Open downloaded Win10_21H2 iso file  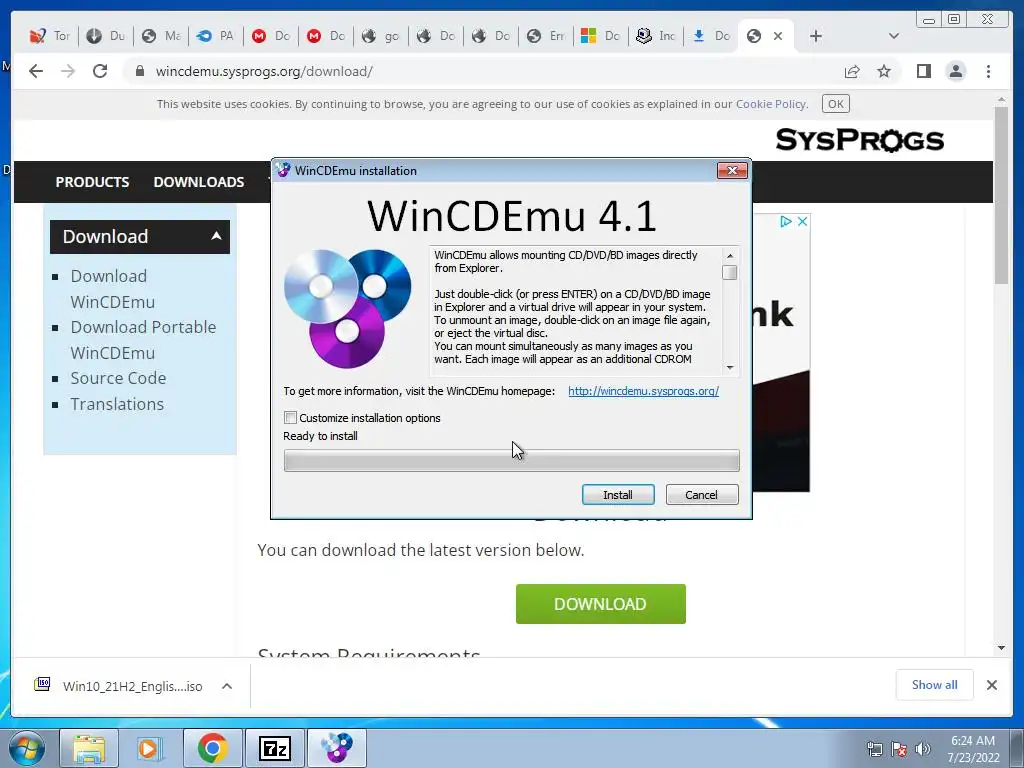[118, 686]
